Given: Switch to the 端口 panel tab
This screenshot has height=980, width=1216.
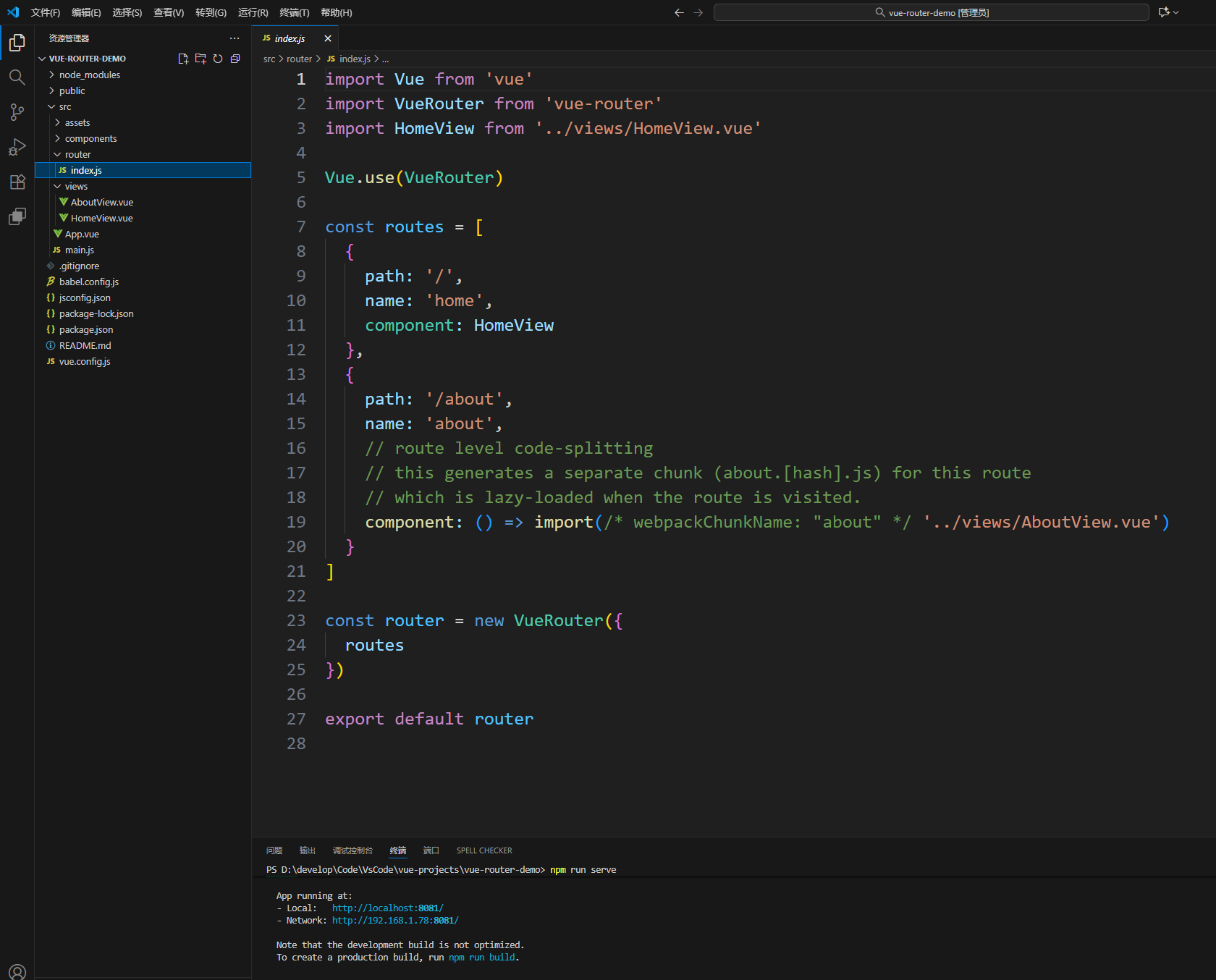Looking at the screenshot, I should 431,850.
